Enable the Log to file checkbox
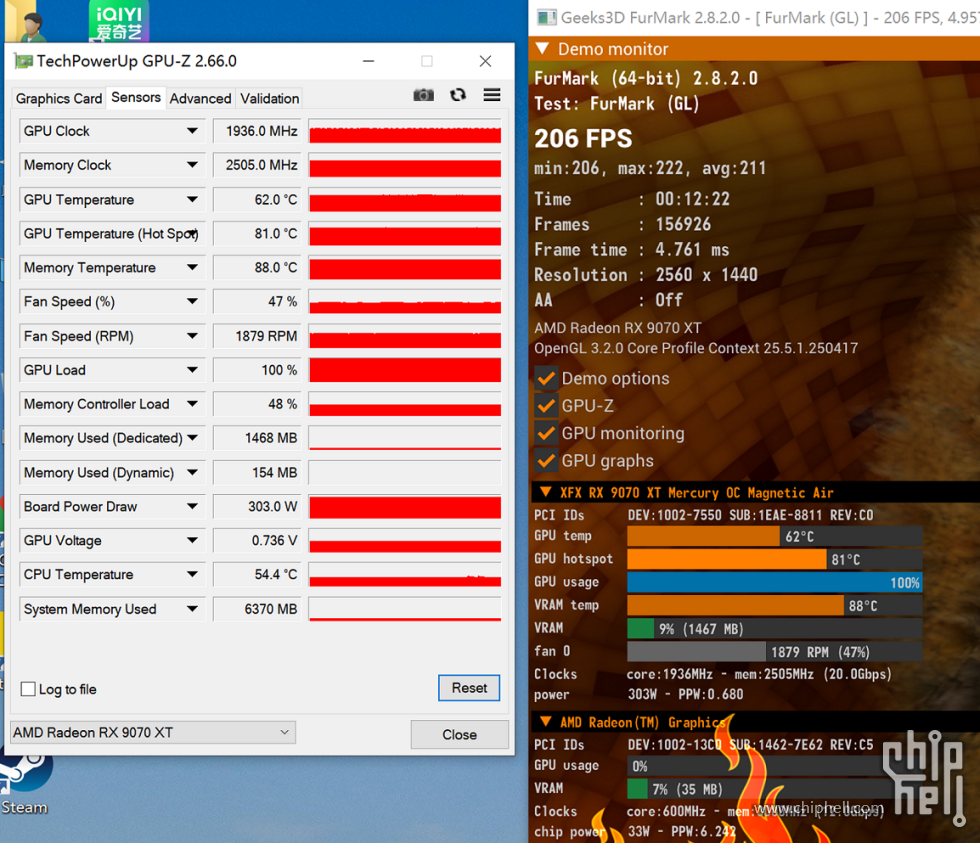The width and height of the screenshot is (980, 843). (28, 689)
